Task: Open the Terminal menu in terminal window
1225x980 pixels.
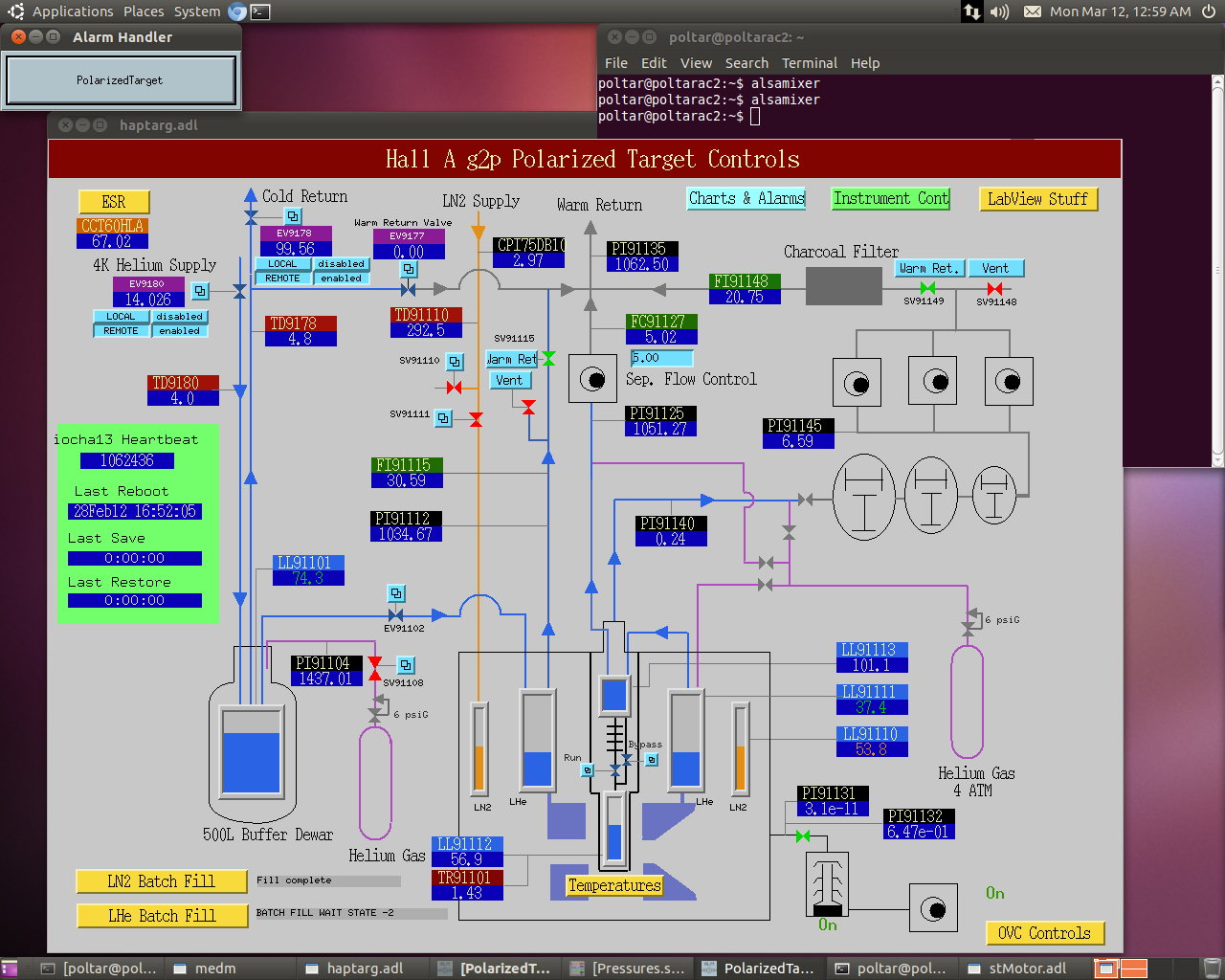Action: (810, 63)
